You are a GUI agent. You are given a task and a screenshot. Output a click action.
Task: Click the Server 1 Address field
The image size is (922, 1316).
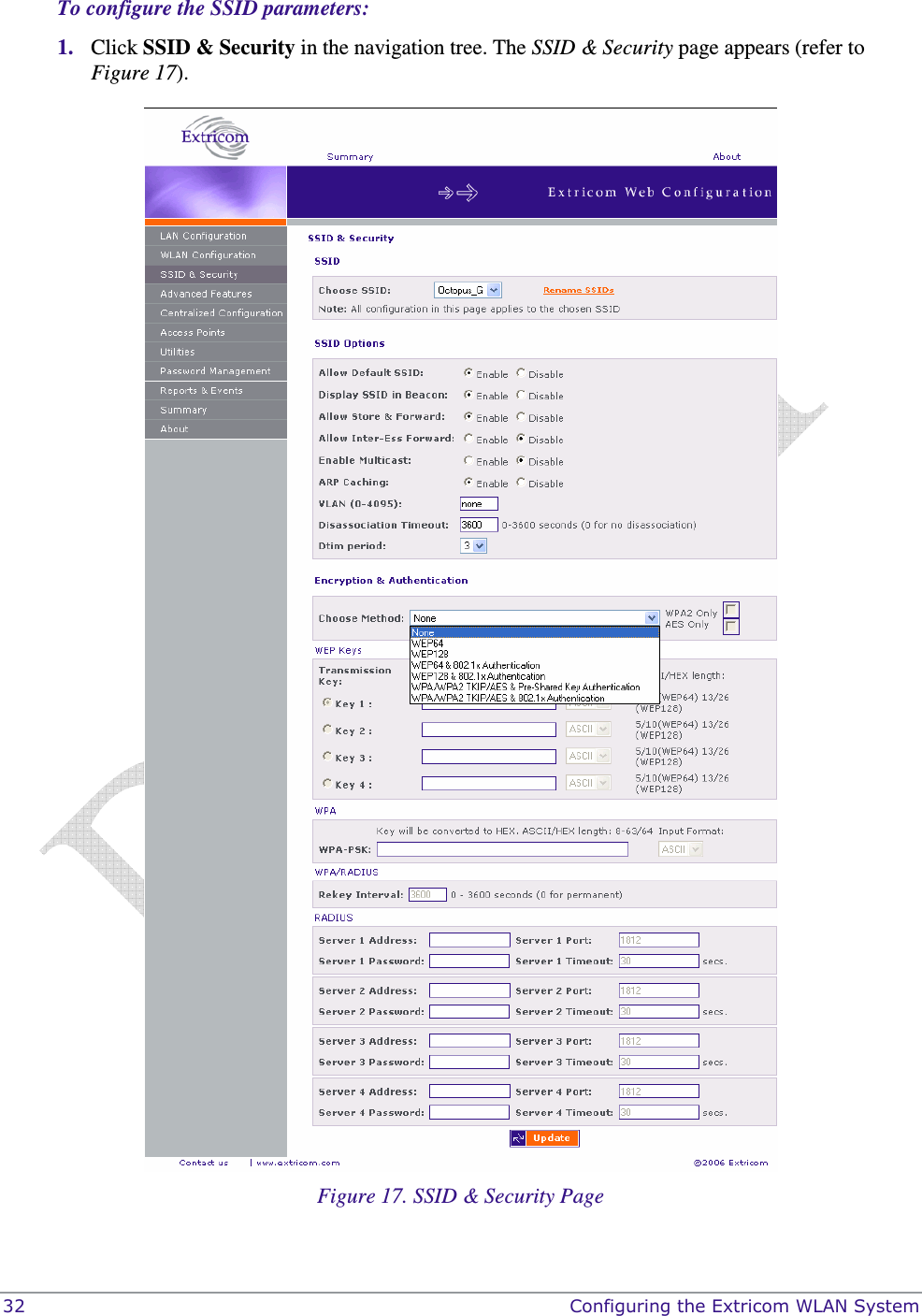(x=469, y=940)
